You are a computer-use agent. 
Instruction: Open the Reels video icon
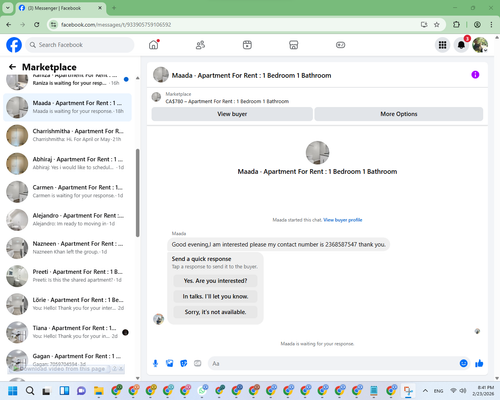(247, 45)
